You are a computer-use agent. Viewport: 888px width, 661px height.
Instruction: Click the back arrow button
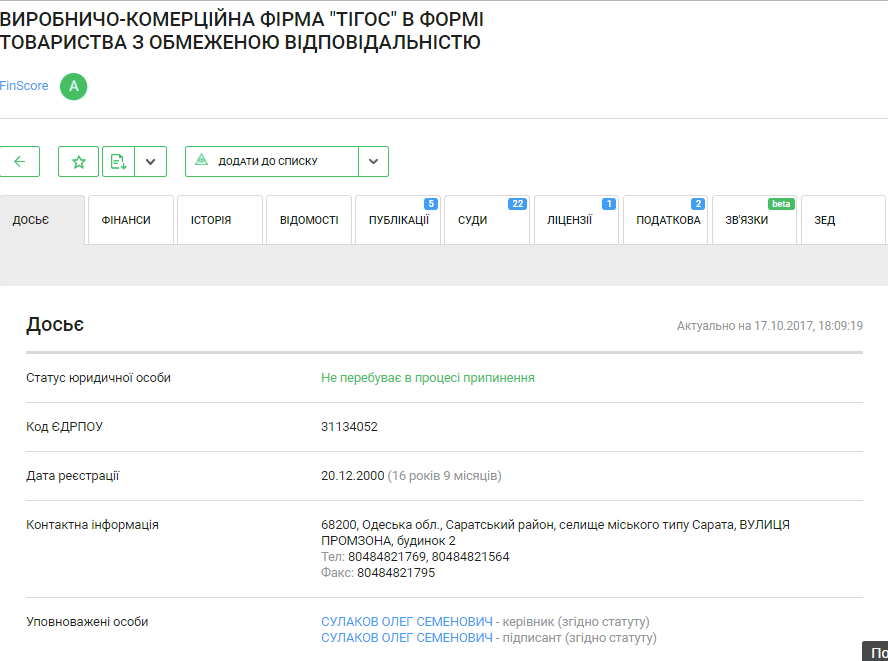(19, 161)
